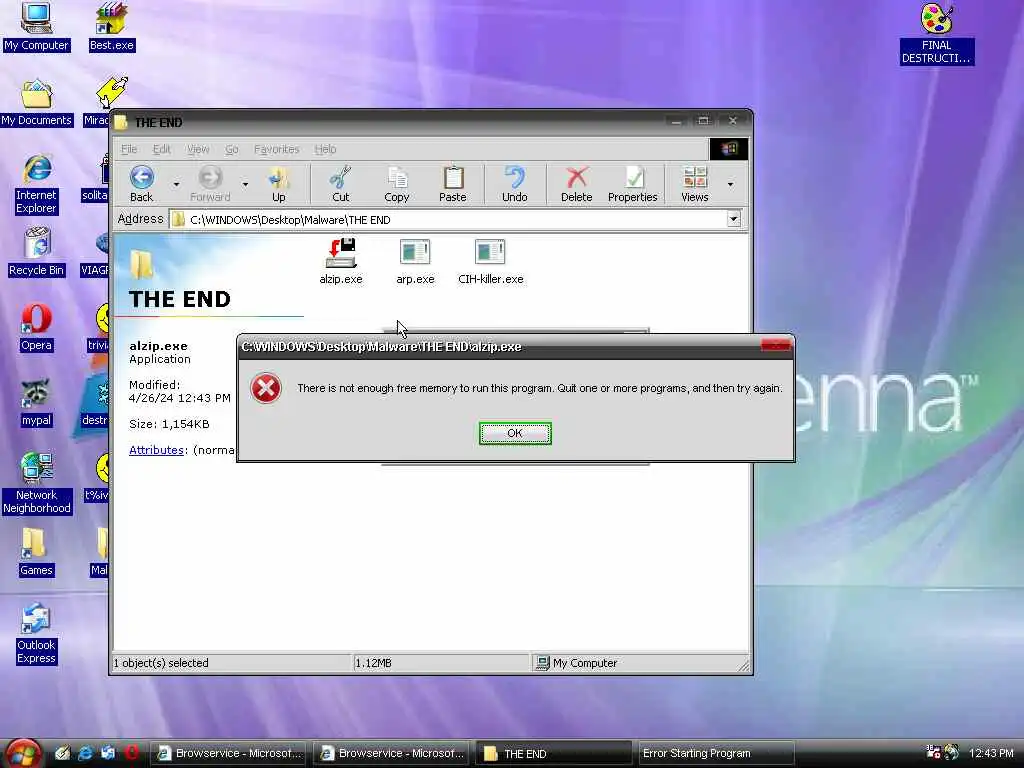Go Up one folder level
1024x768 pixels.
pyautogui.click(x=278, y=184)
